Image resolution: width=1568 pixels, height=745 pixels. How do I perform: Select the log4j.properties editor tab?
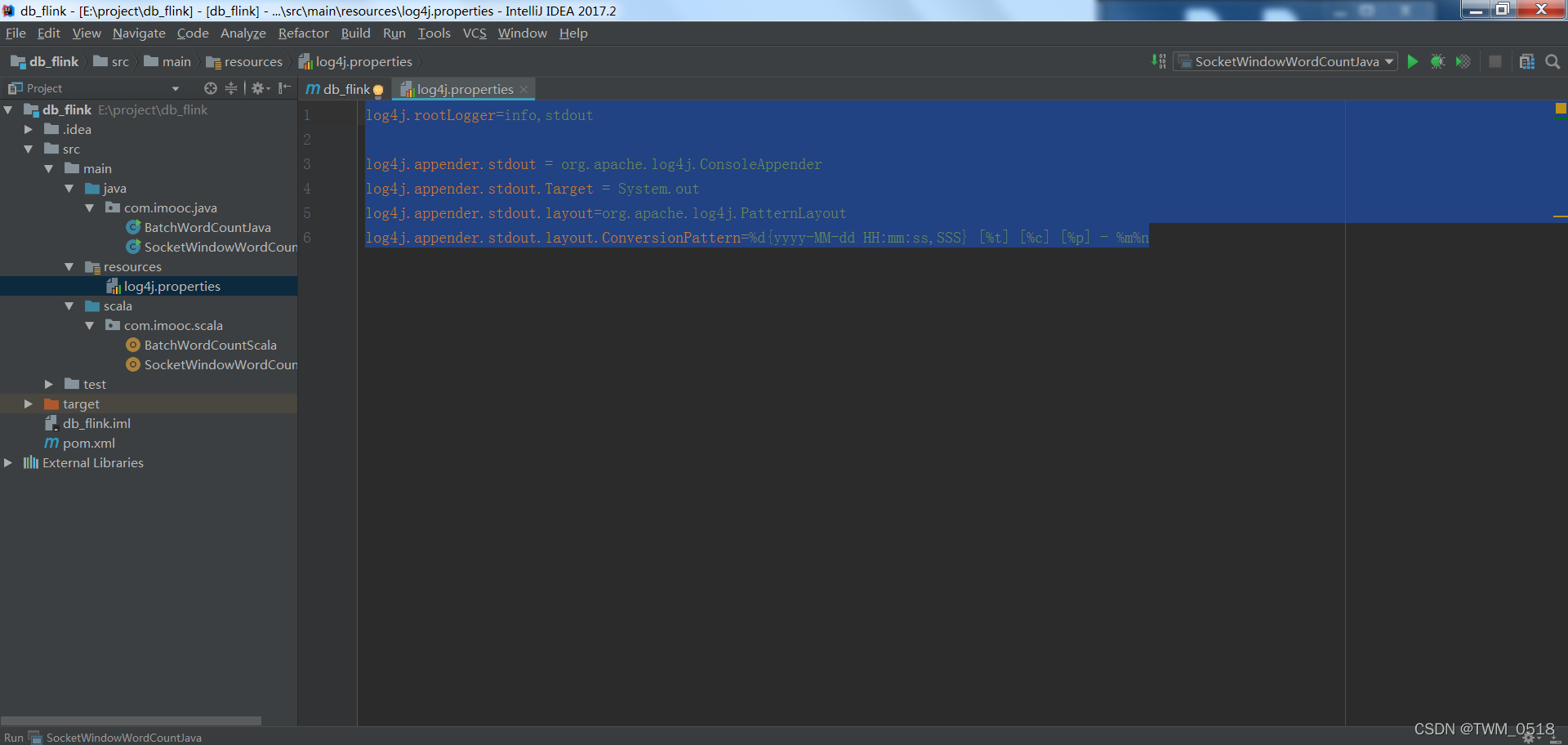pos(465,89)
